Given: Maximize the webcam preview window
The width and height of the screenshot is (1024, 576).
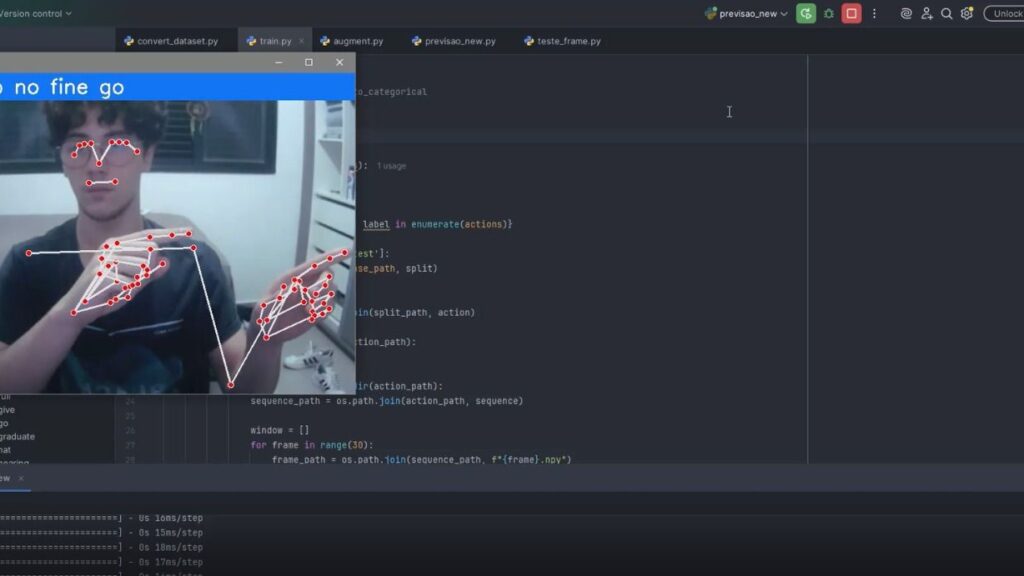Looking at the screenshot, I should coord(308,62).
